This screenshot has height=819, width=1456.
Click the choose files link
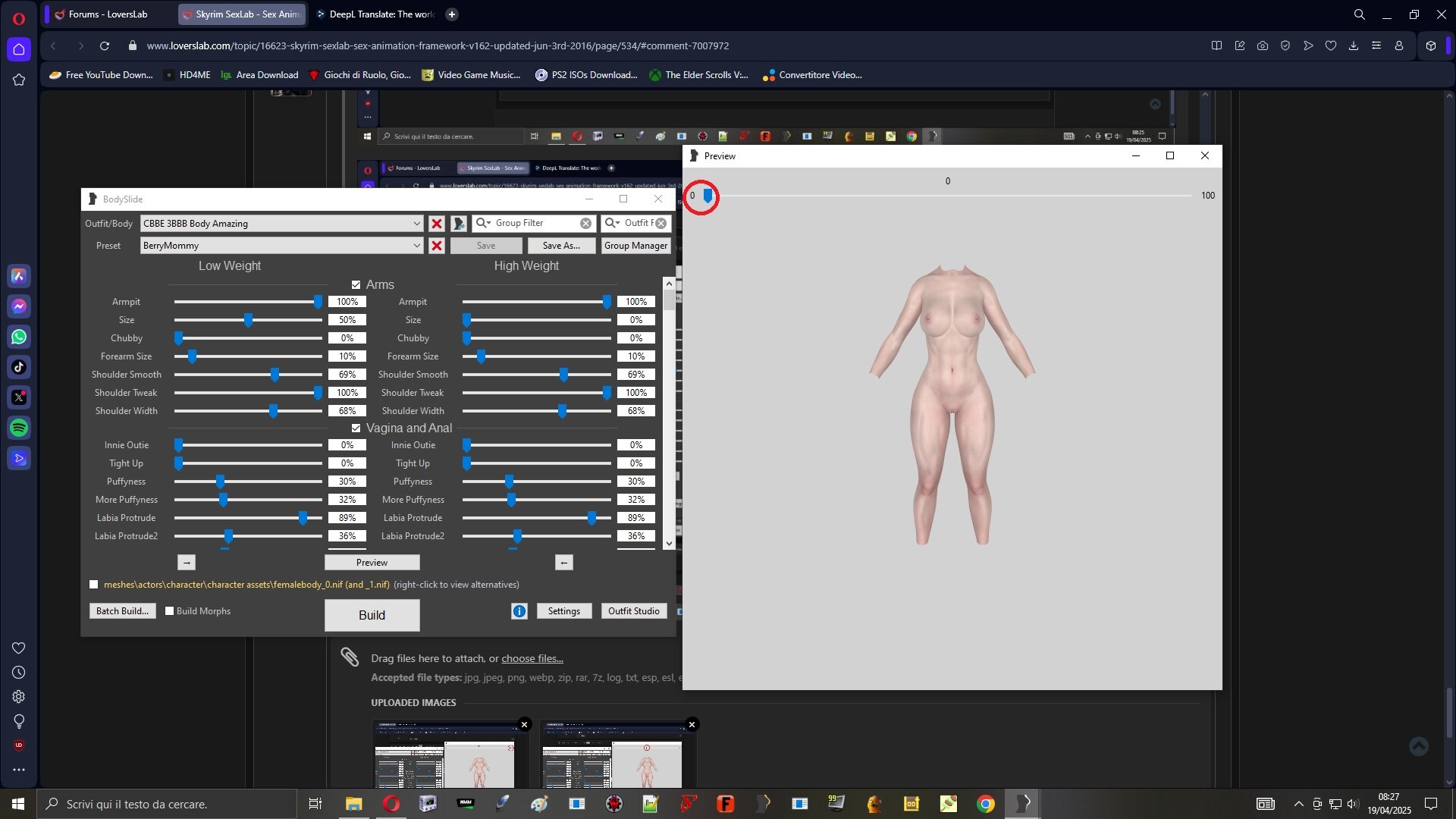[532, 658]
